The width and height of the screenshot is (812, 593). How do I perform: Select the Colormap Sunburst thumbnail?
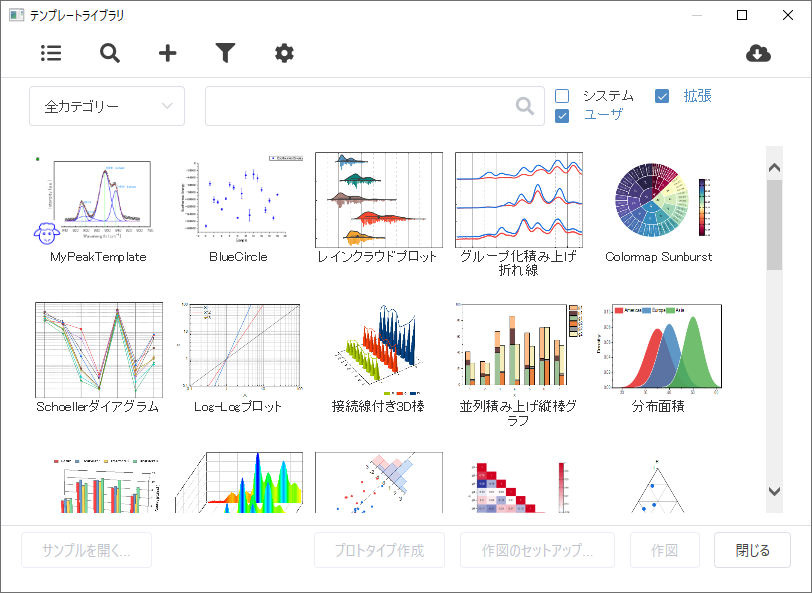659,200
